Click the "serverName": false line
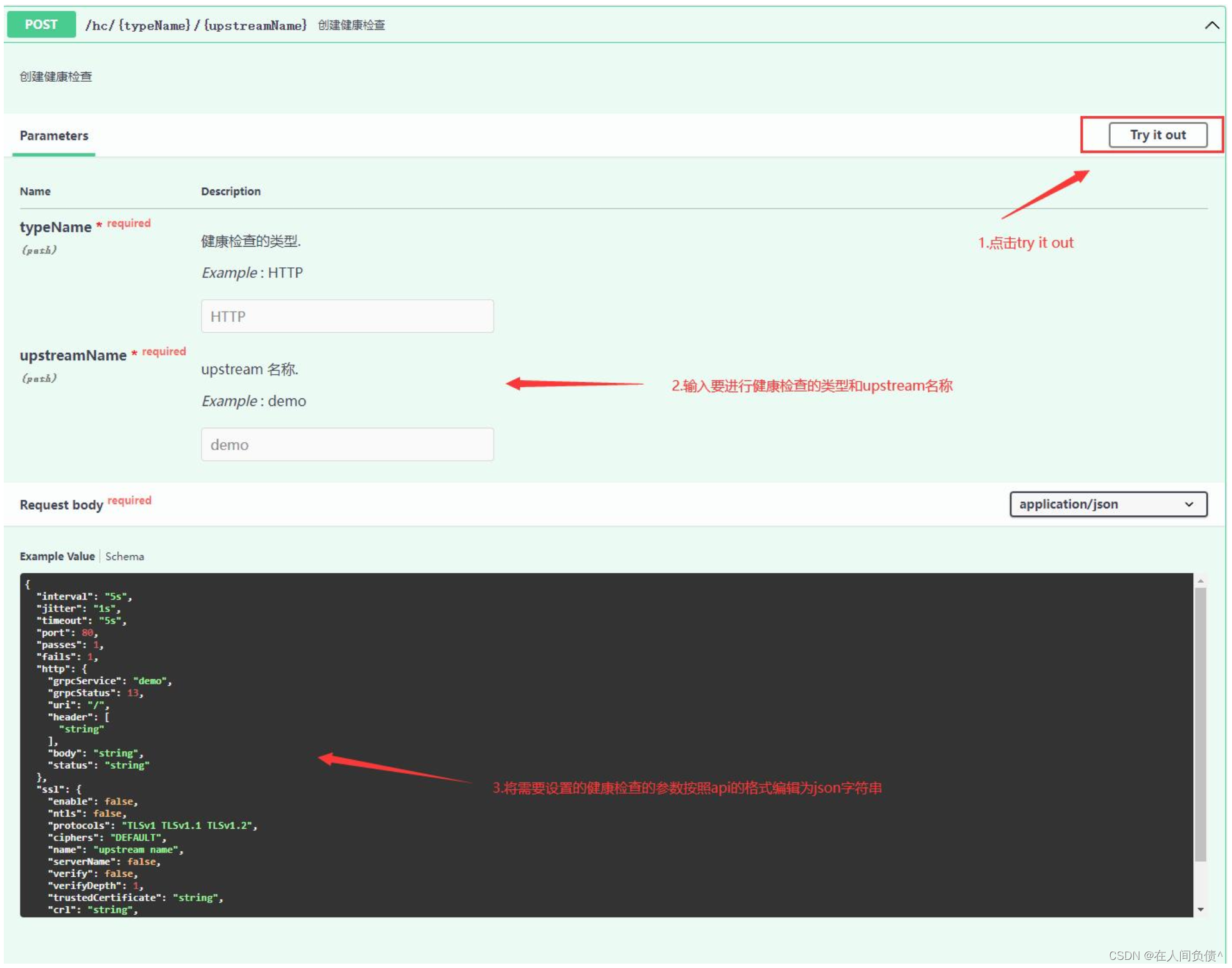1232x968 pixels. click(104, 862)
